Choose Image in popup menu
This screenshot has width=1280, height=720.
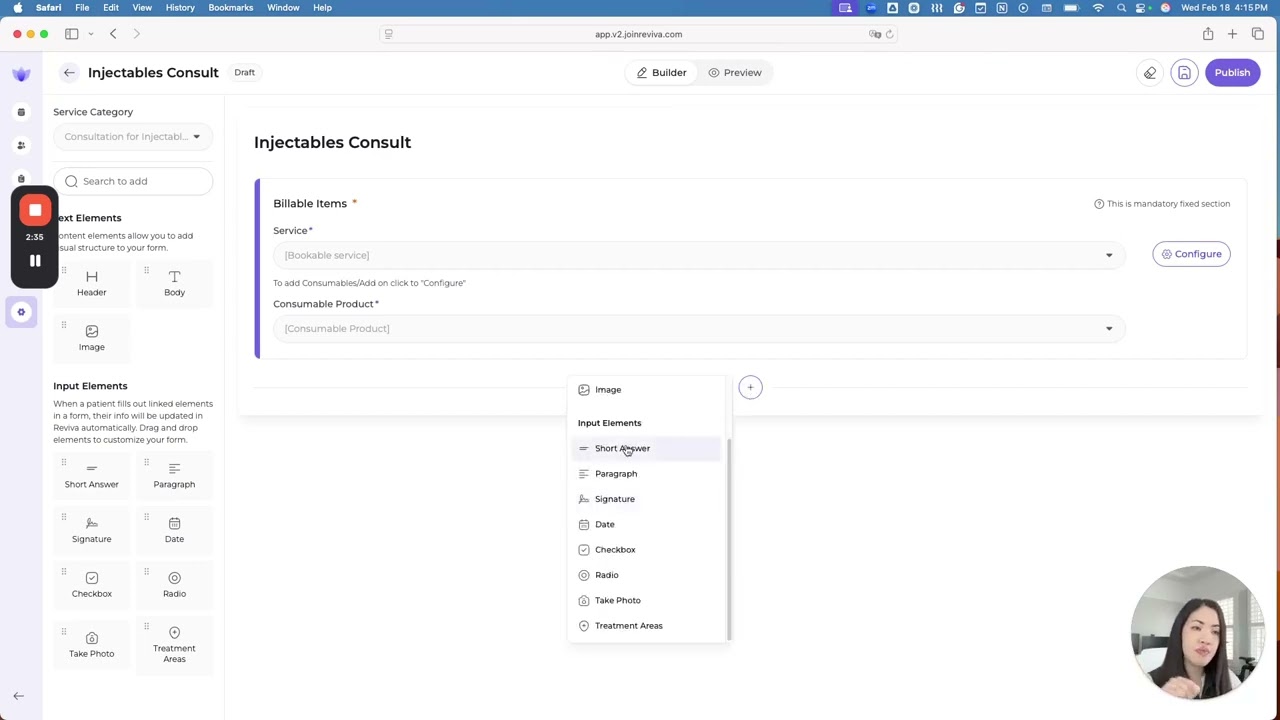647,389
